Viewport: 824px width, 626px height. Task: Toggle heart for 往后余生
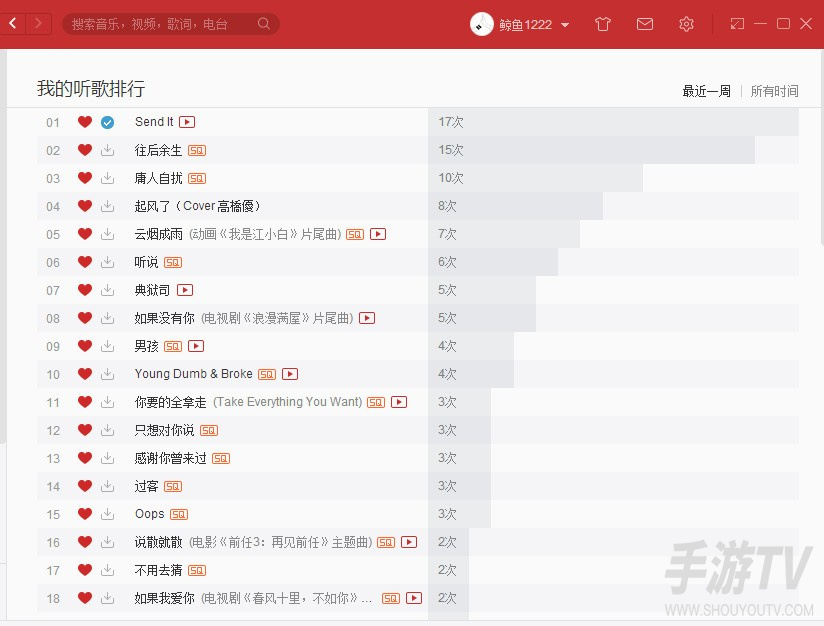point(85,150)
